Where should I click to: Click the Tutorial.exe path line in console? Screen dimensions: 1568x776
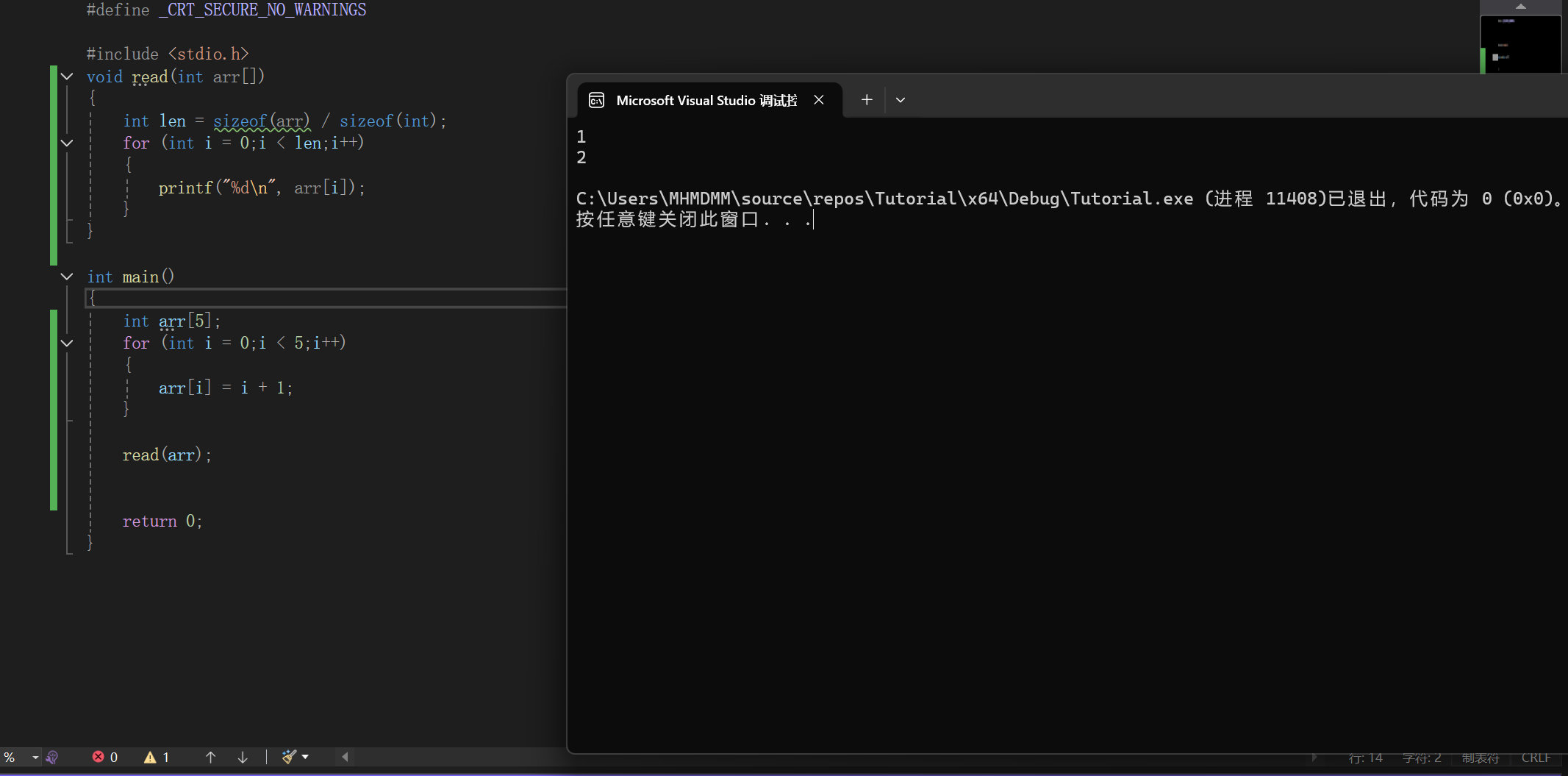point(1070,199)
